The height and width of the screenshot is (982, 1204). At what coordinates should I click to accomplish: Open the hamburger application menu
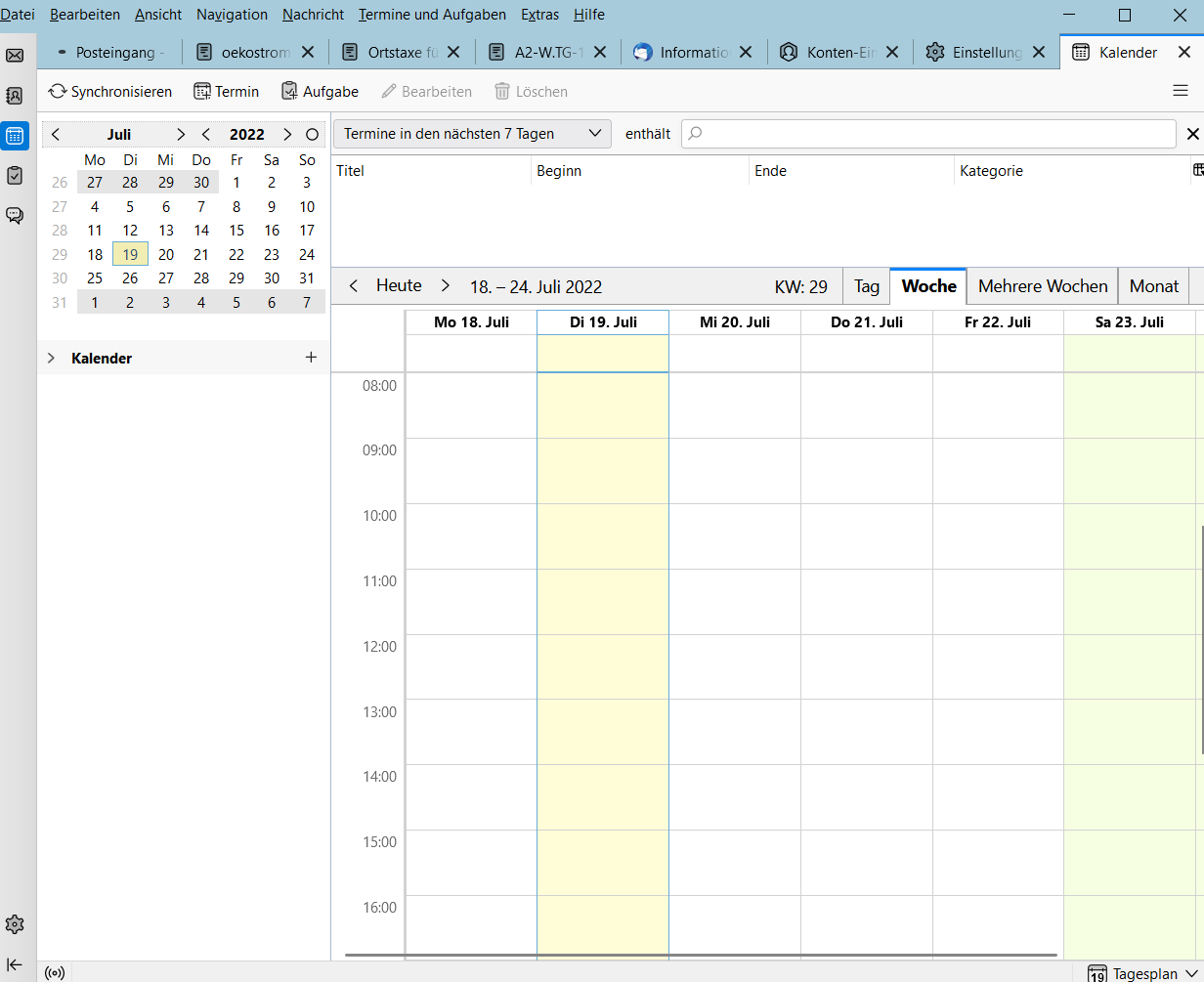pos(1180,91)
